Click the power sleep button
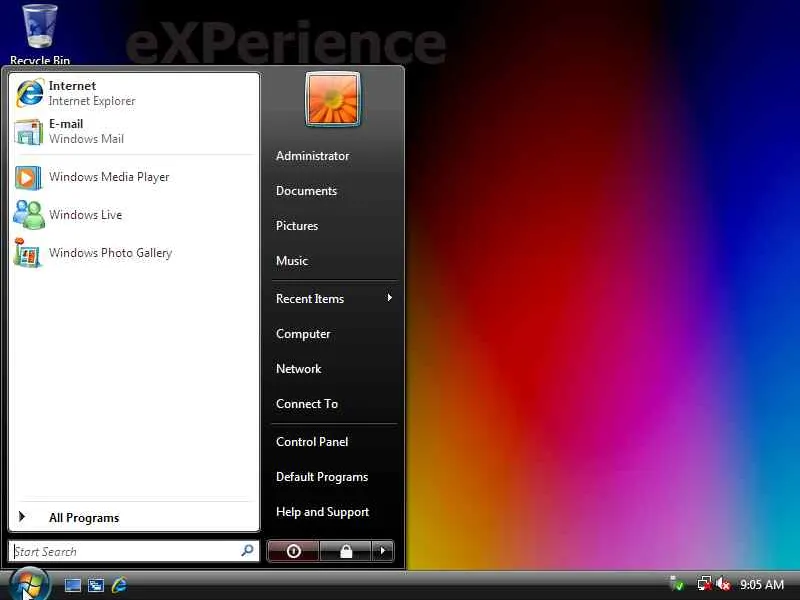This screenshot has width=800, height=600. coord(293,551)
